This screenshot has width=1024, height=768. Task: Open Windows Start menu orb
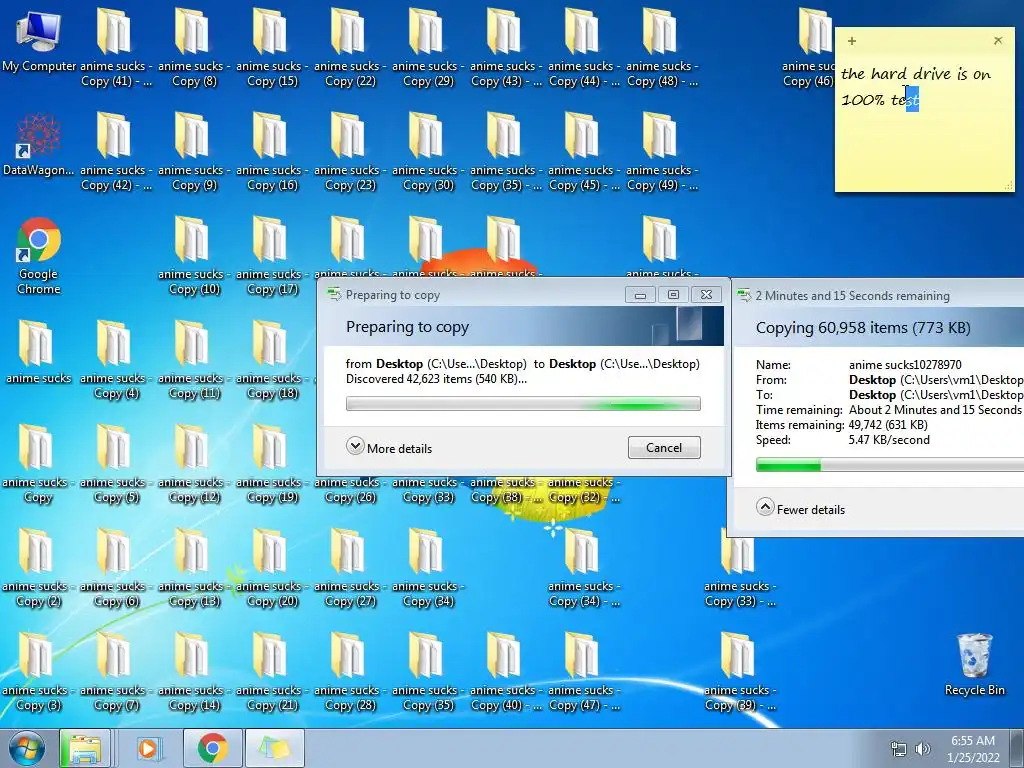point(27,748)
